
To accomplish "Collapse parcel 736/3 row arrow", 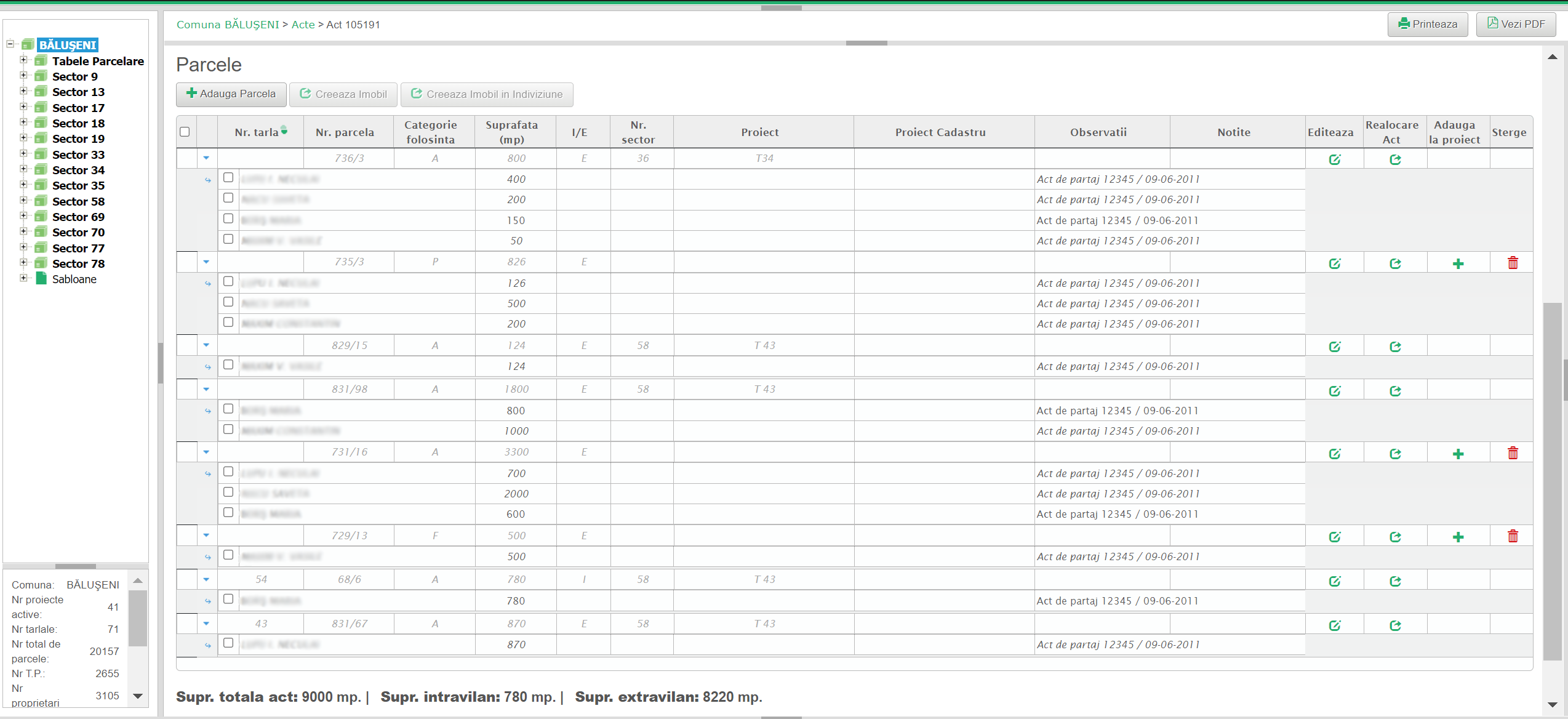I will (x=206, y=158).
